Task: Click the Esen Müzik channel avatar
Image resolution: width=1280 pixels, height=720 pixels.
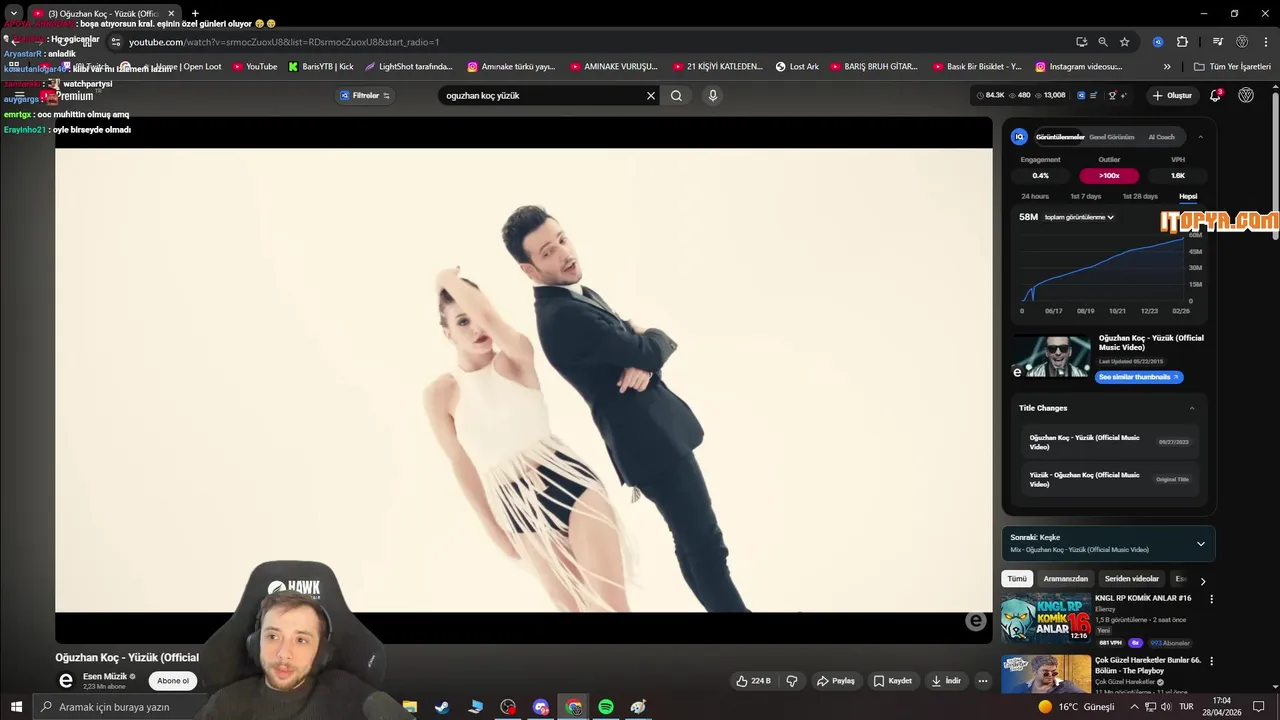Action: pos(66,681)
